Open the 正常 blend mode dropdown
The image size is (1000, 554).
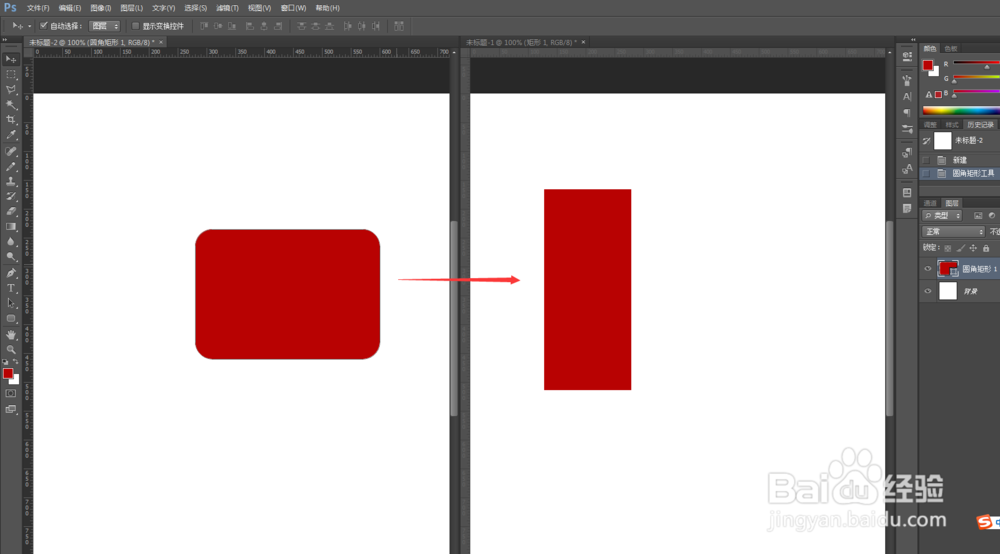pos(953,231)
